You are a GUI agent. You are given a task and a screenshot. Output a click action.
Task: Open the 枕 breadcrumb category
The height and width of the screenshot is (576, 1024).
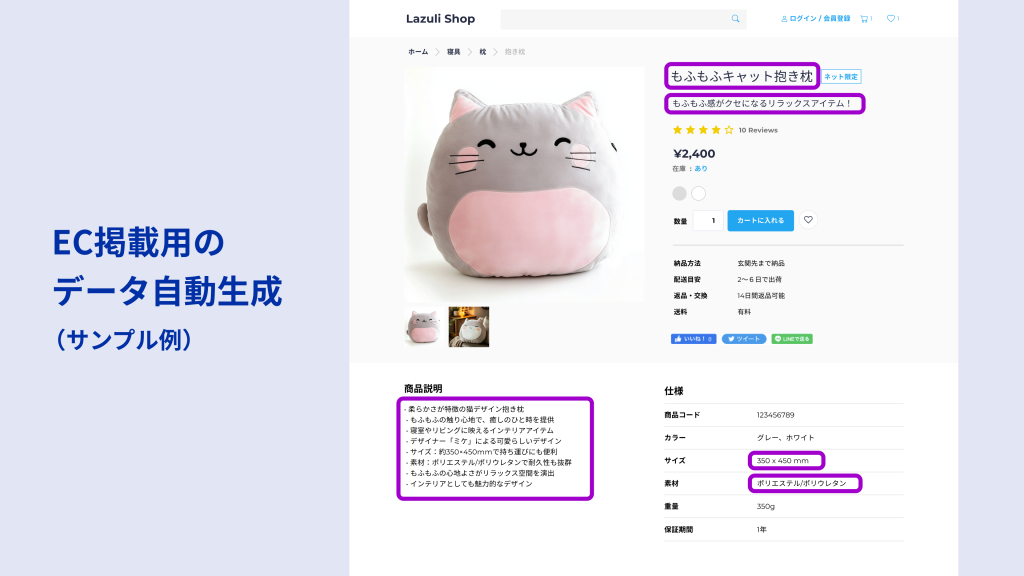(x=483, y=52)
